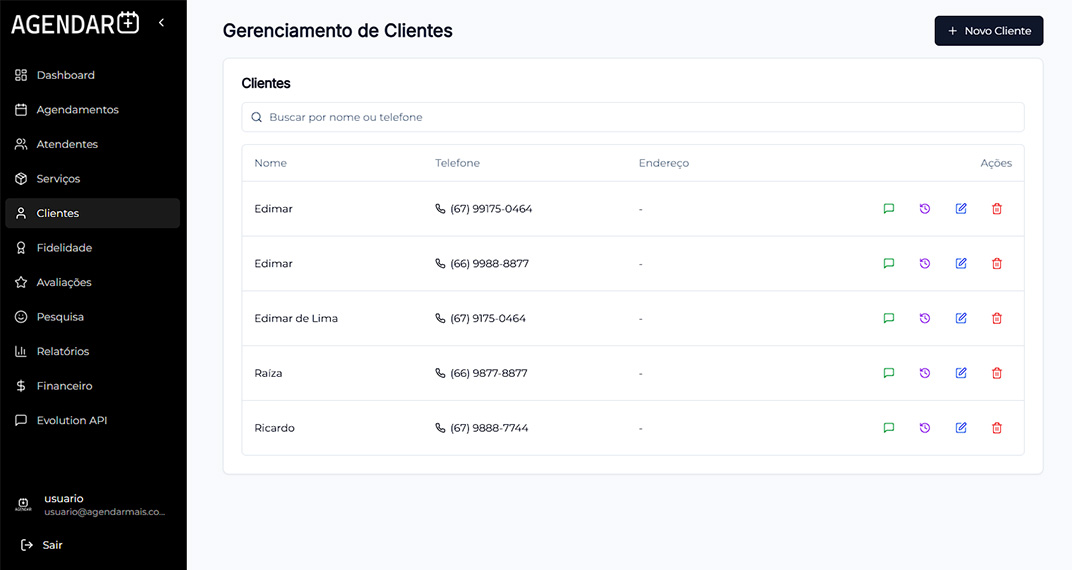View history for client (66) 9988-8877
This screenshot has height=570, width=1072.
coord(925,263)
